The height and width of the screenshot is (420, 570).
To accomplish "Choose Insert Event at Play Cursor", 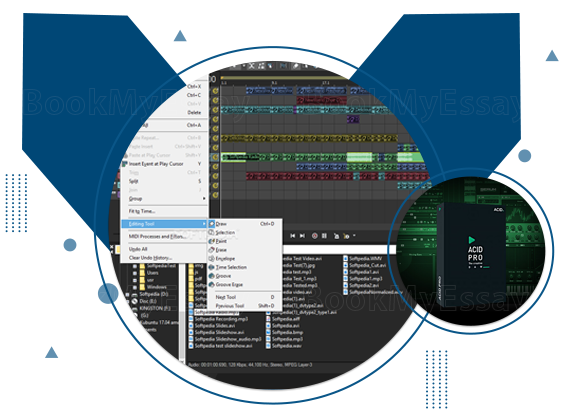I will 156,164.
